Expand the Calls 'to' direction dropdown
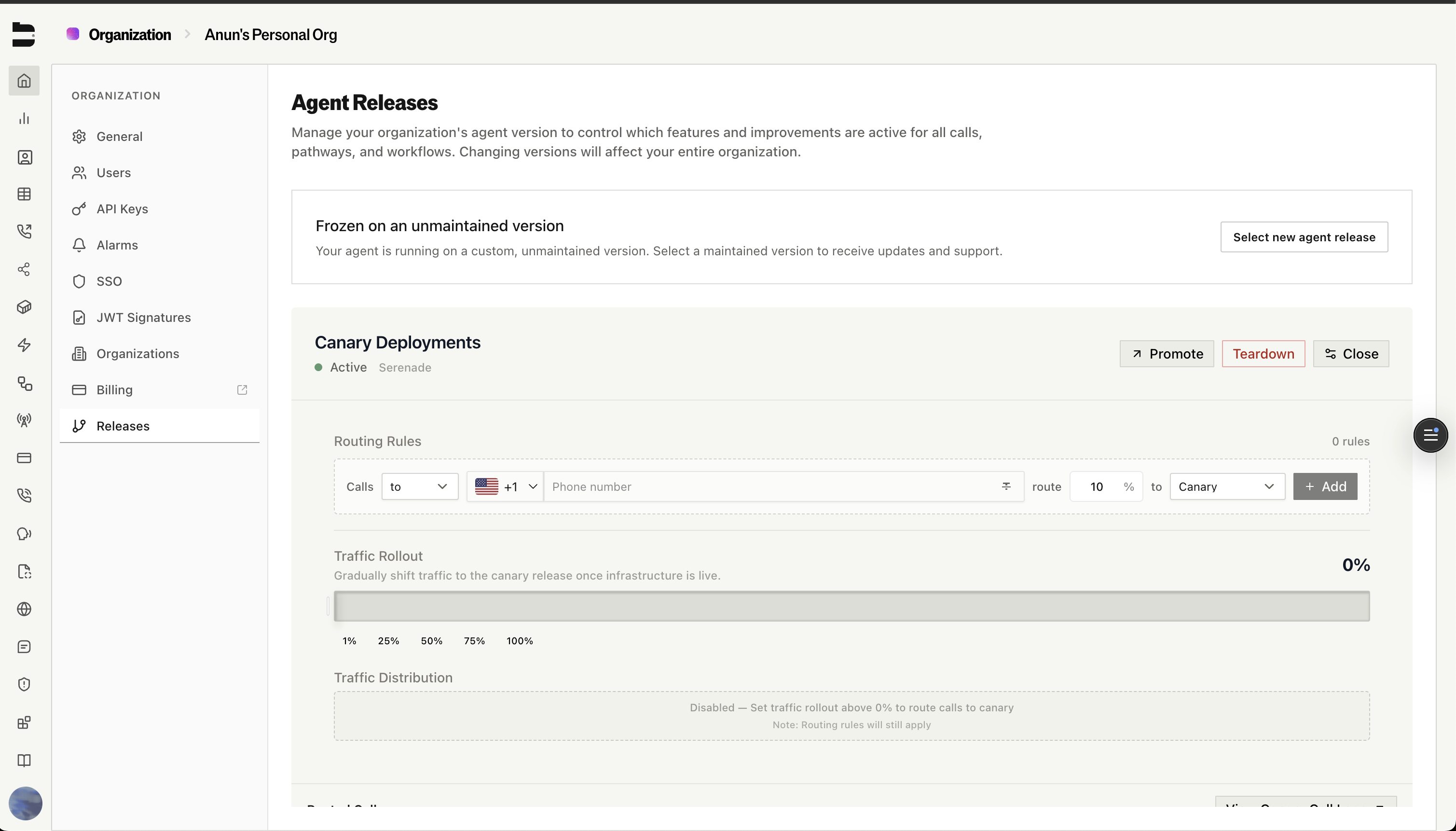 click(x=419, y=486)
